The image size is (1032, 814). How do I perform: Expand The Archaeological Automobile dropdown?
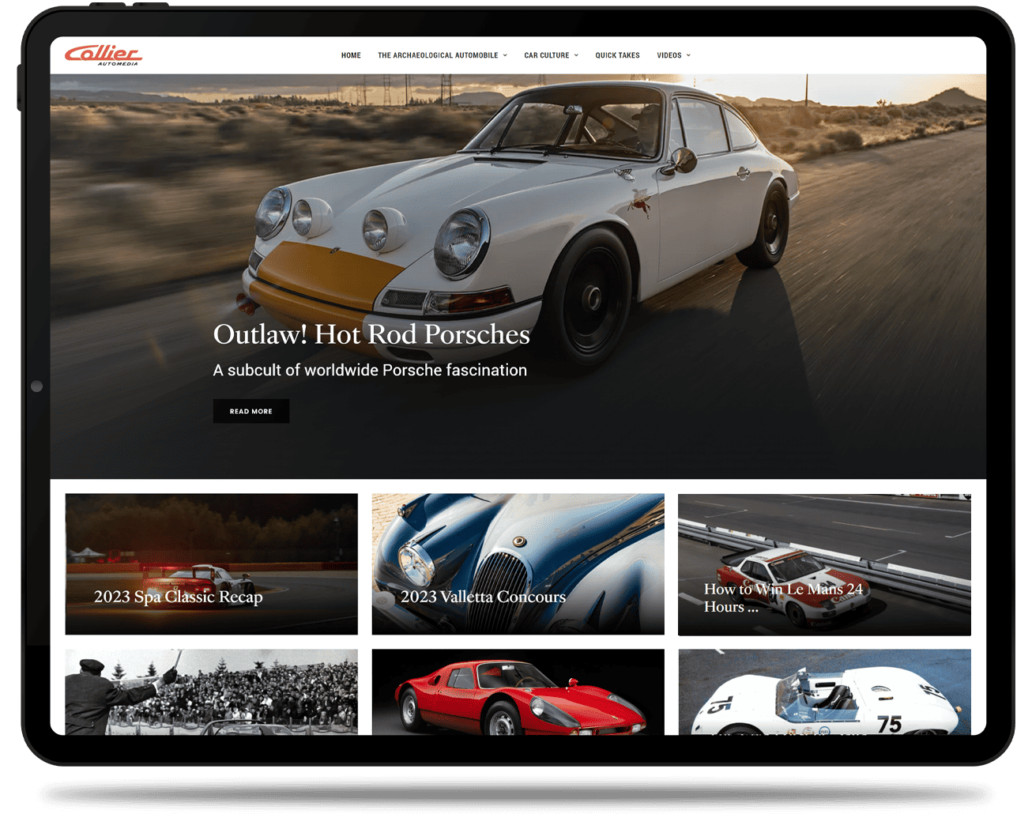point(440,55)
